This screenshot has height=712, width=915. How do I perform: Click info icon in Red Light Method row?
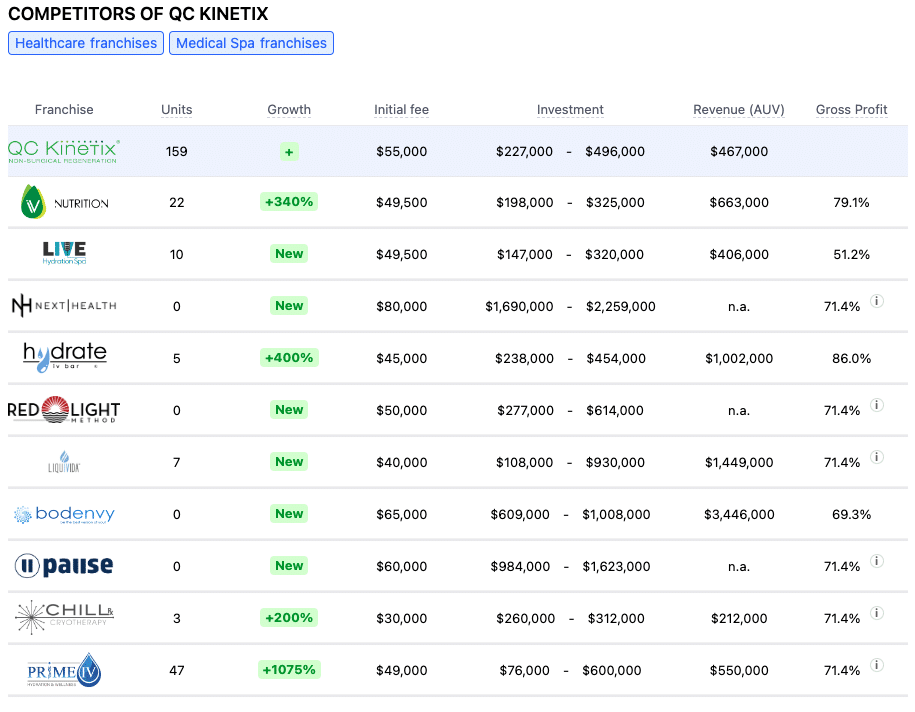876,405
